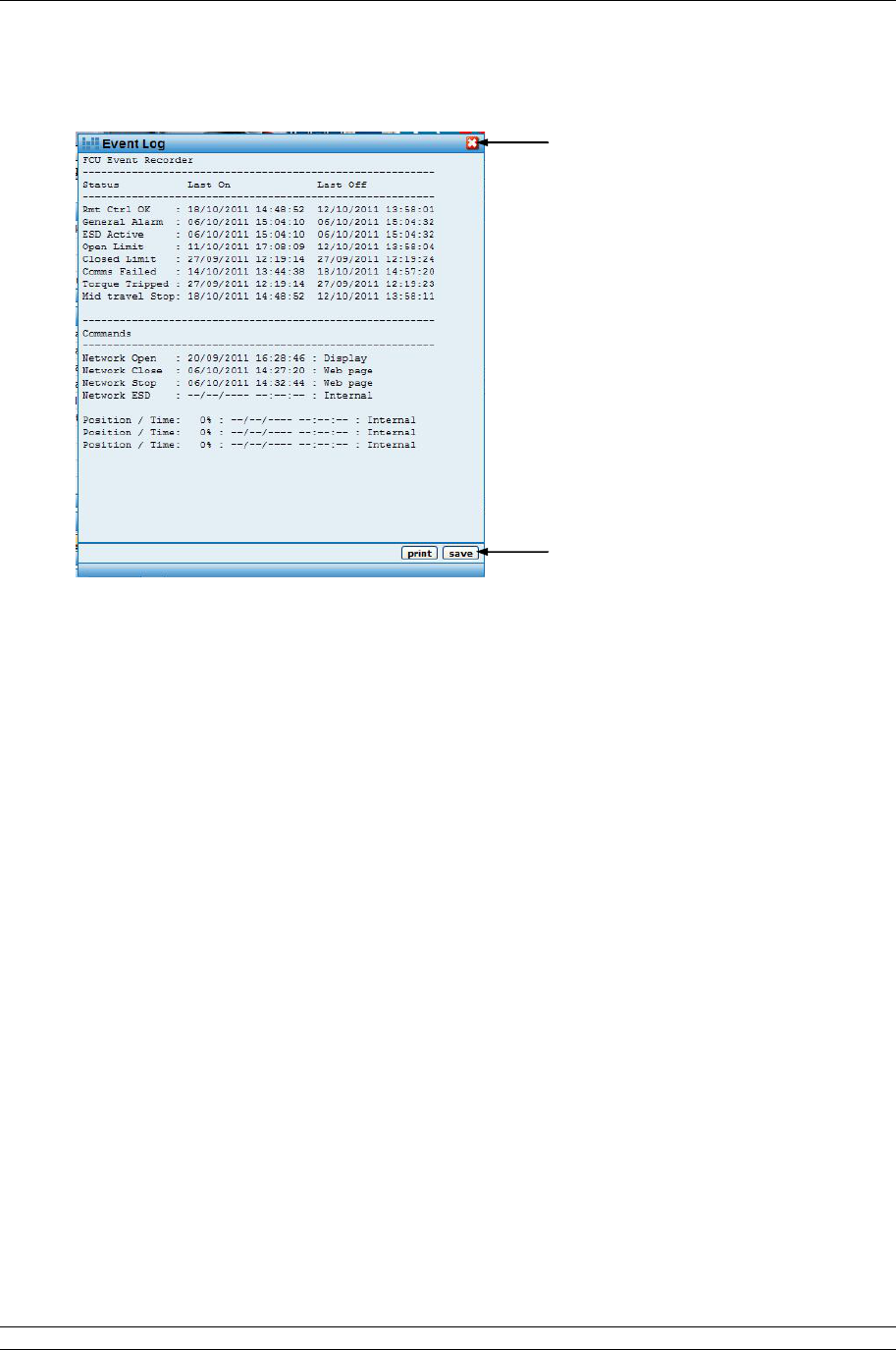Click the "Status" column header
896x1350 pixels.
[101, 185]
